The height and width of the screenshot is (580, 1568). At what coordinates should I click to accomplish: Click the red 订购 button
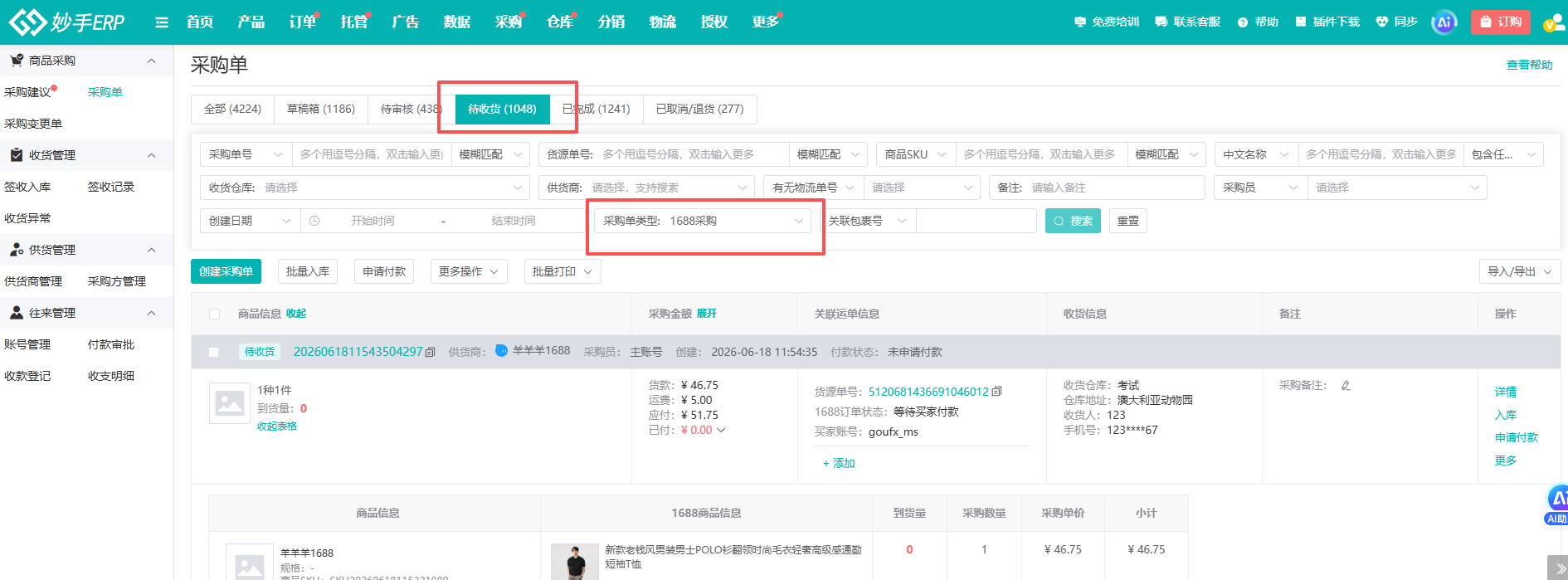[x=1501, y=22]
